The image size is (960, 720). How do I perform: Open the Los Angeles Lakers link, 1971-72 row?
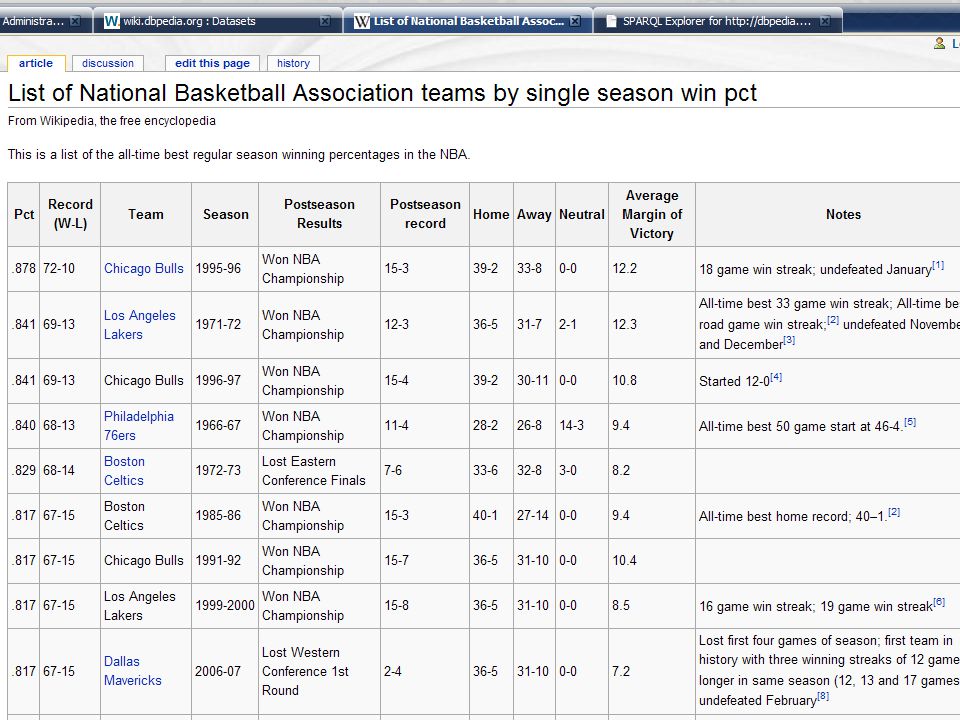point(140,324)
